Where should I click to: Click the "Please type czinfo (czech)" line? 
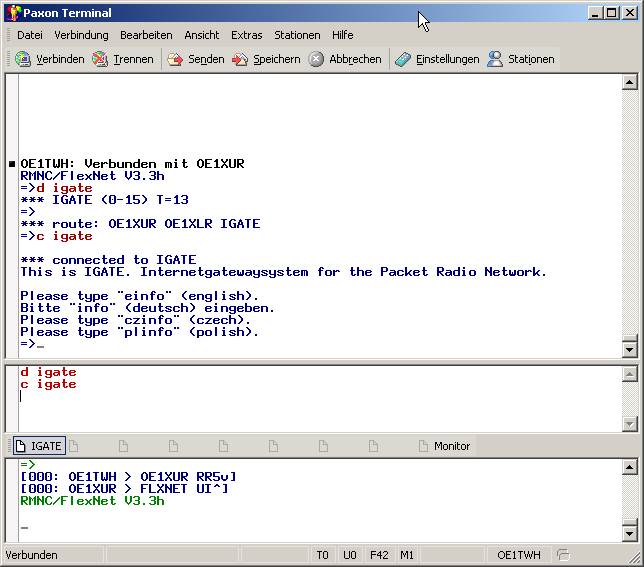(x=136, y=320)
